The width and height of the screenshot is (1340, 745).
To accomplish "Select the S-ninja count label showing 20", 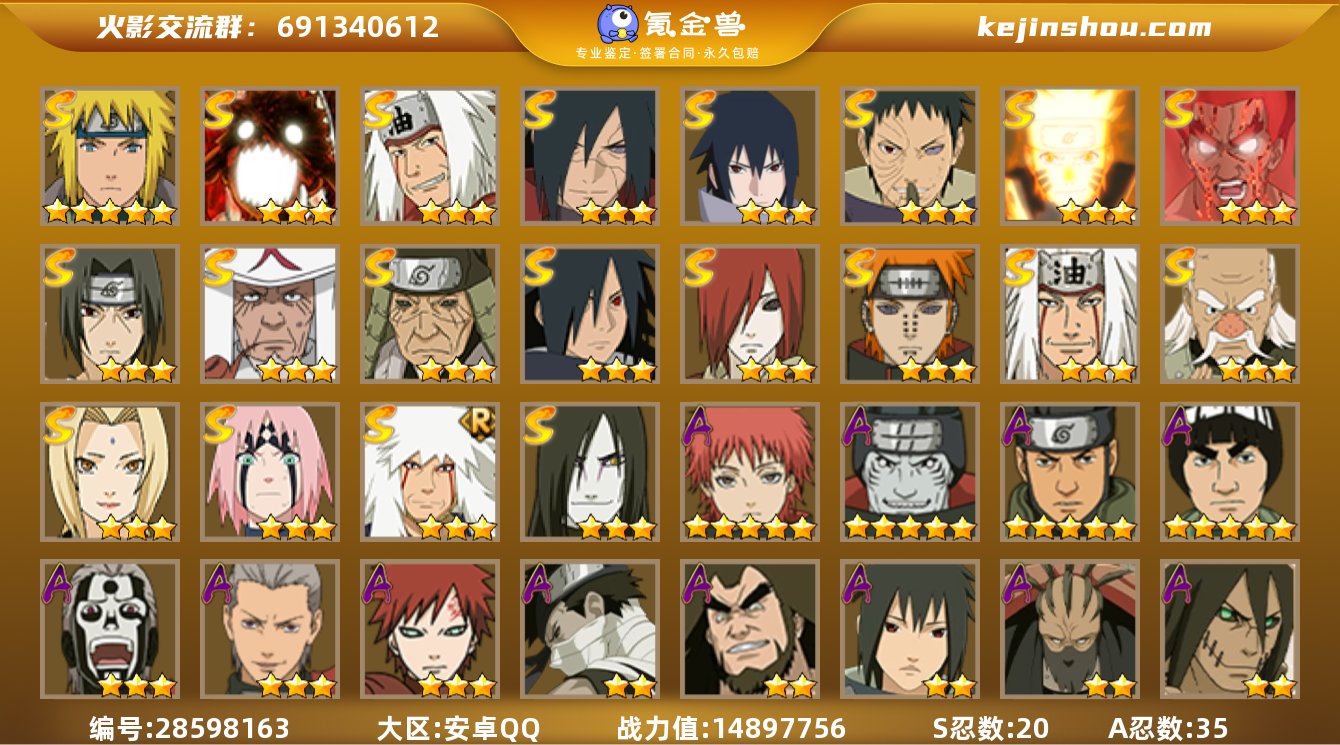I will [991, 728].
